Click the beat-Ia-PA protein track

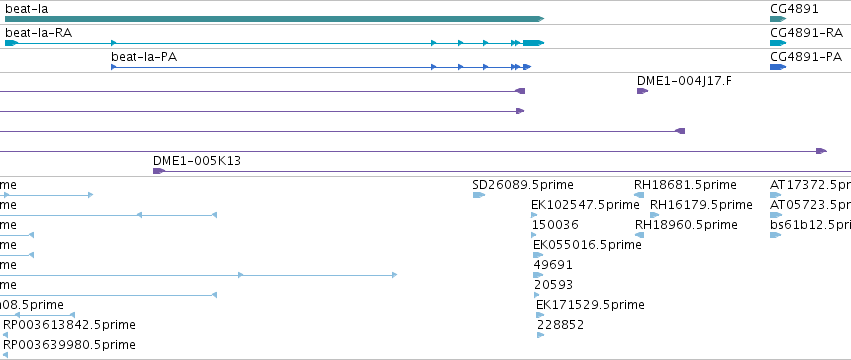click(x=321, y=67)
